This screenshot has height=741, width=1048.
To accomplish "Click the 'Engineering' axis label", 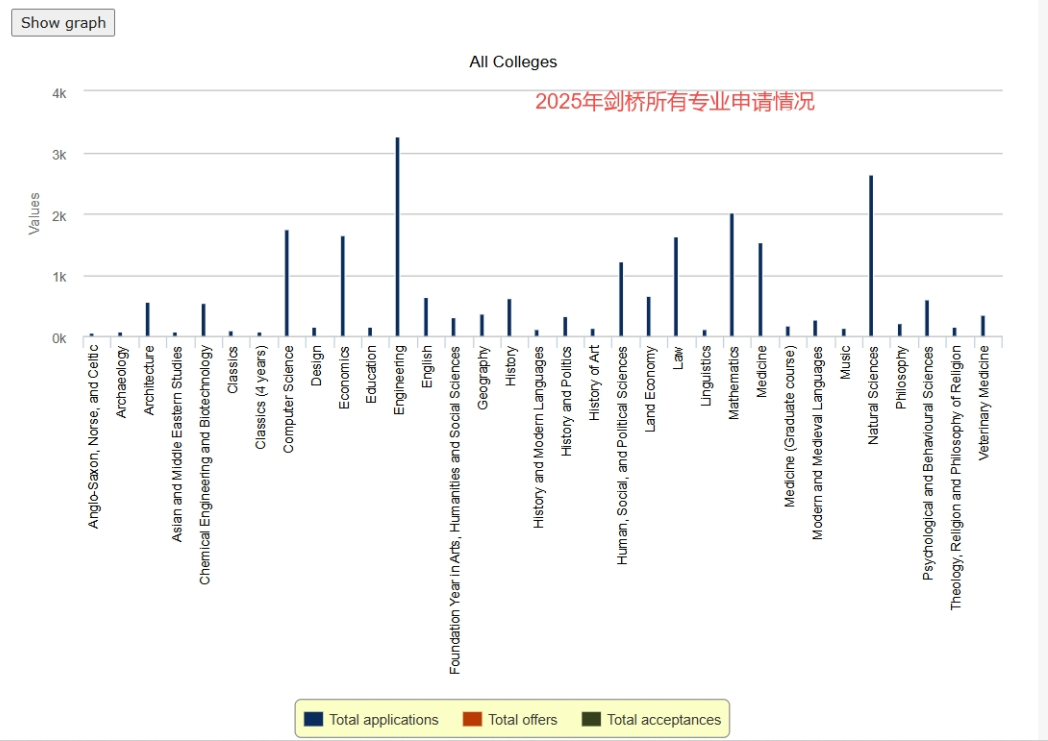I will coord(399,380).
